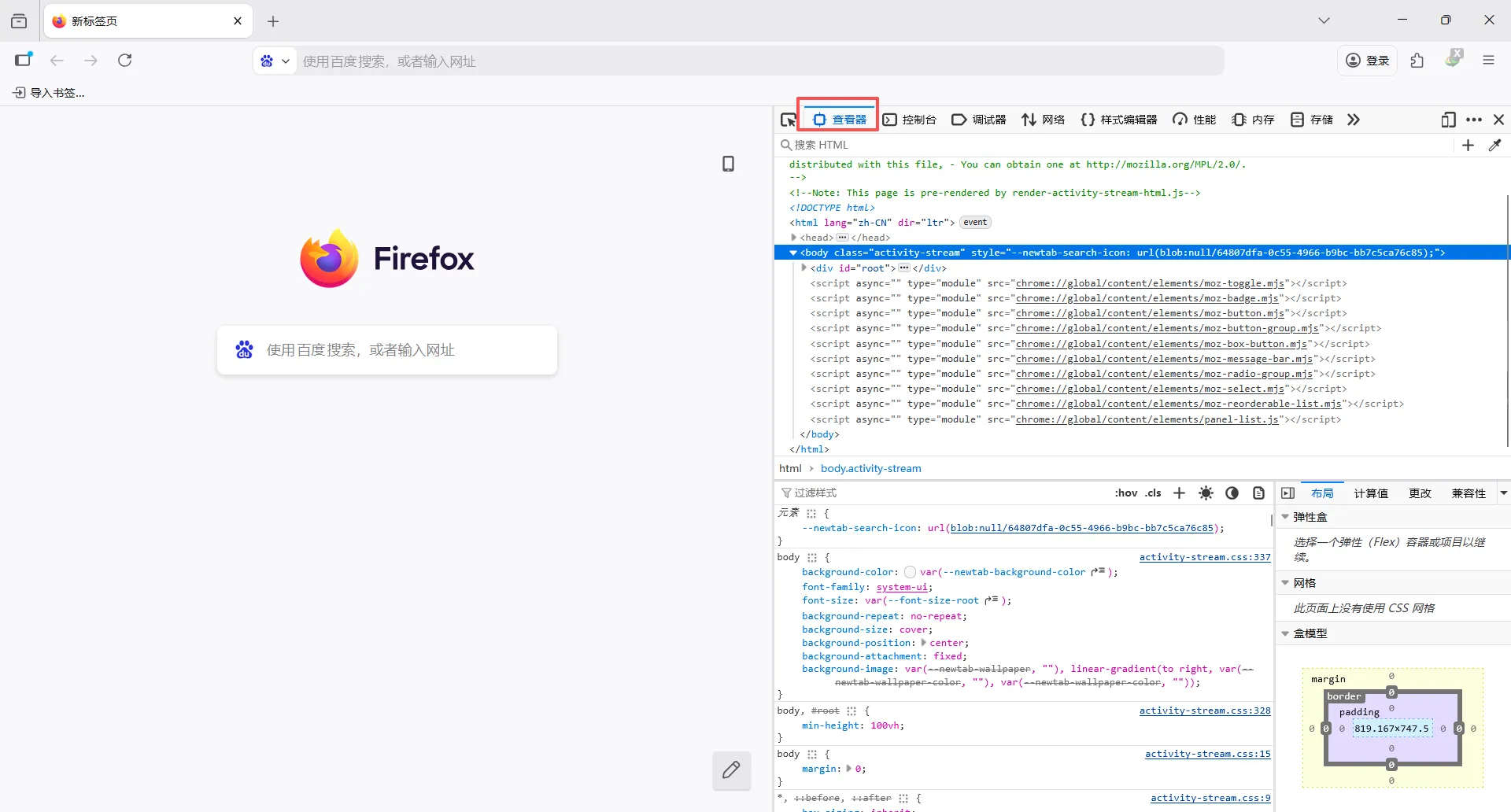Show the hidden sidebar tabs dropdown
Image resolution: width=1511 pixels, height=812 pixels.
tap(1503, 493)
